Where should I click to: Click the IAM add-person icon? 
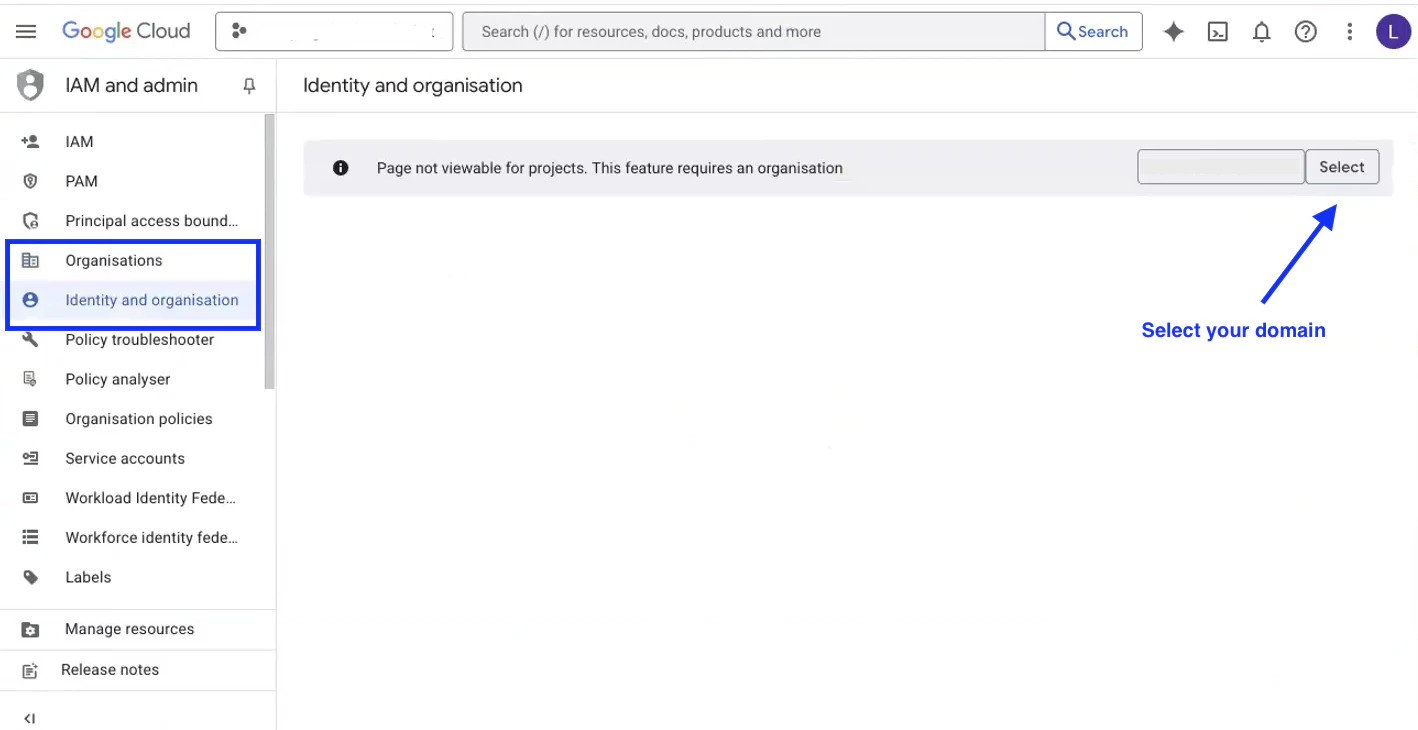pyautogui.click(x=31, y=142)
